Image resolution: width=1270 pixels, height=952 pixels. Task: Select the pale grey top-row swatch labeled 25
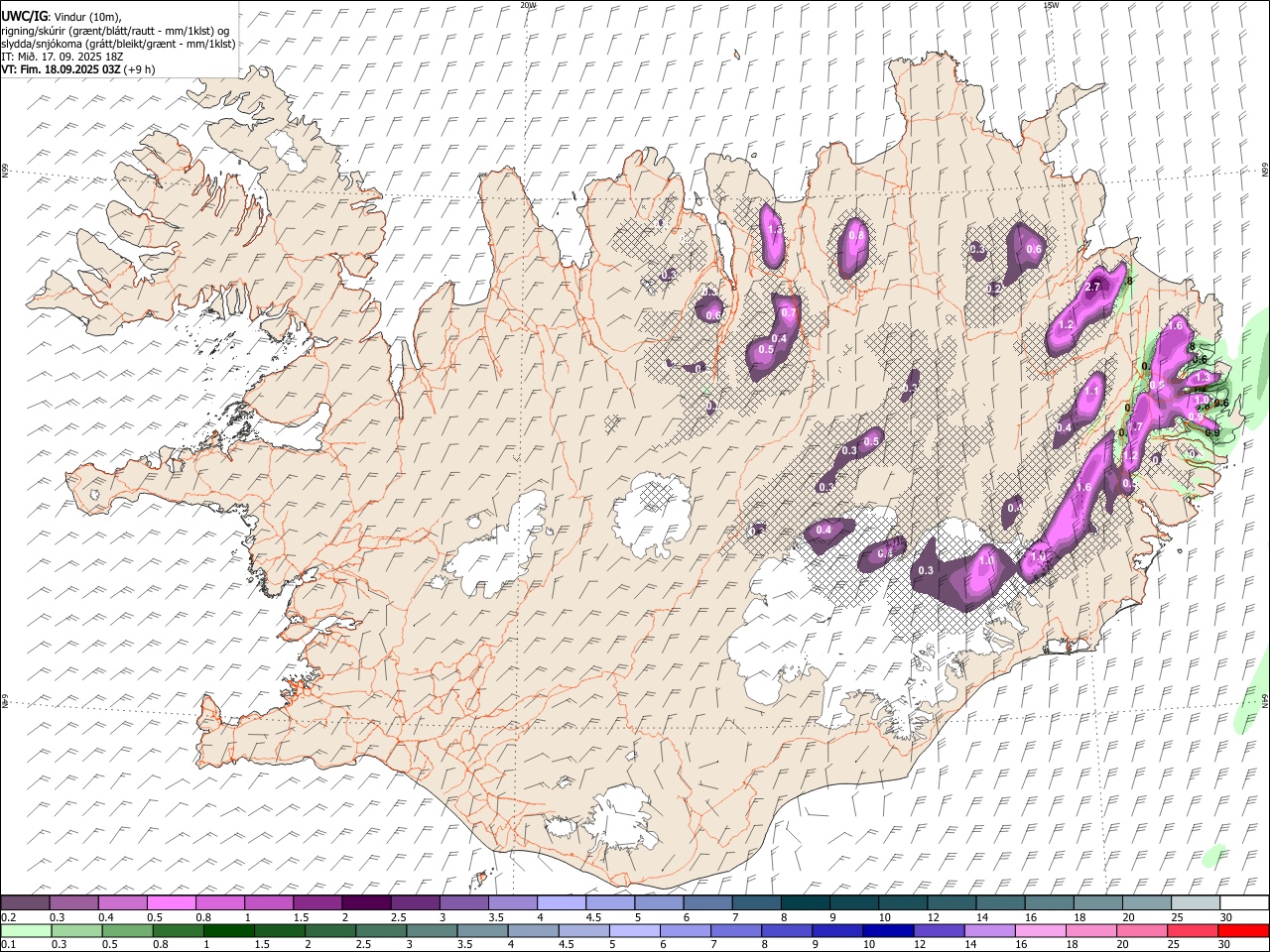[x=1195, y=903]
